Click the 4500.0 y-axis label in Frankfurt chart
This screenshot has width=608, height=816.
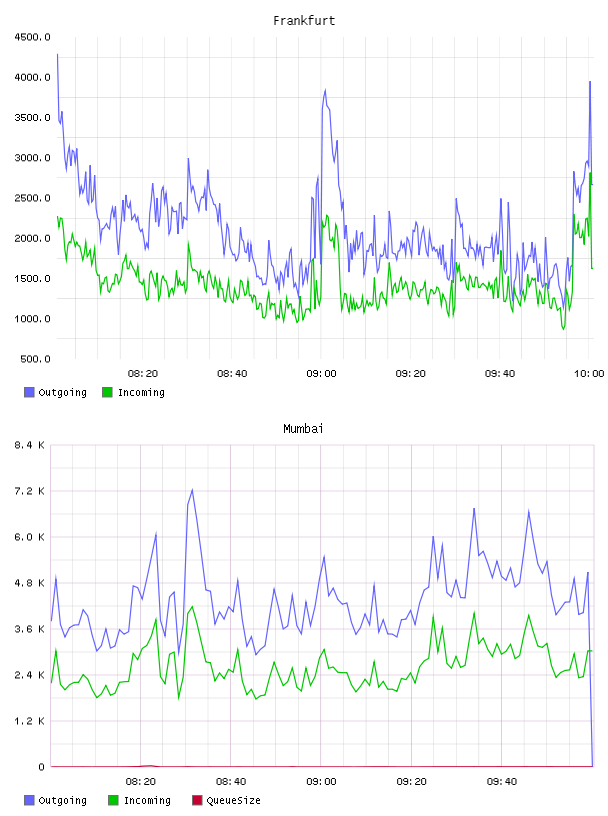(x=32, y=37)
